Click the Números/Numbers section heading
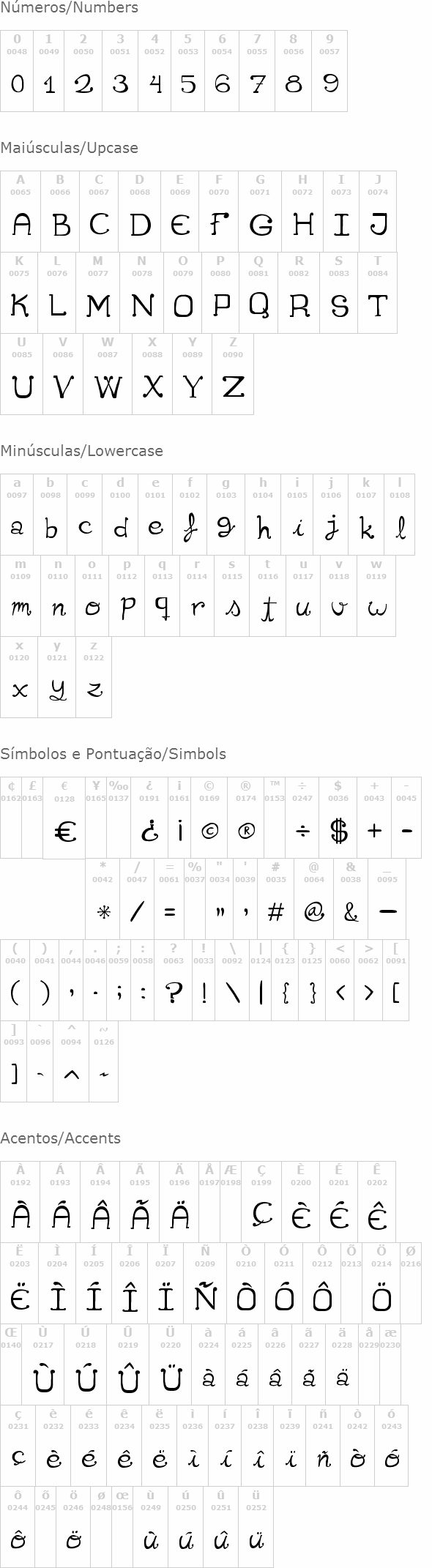 click(x=69, y=8)
